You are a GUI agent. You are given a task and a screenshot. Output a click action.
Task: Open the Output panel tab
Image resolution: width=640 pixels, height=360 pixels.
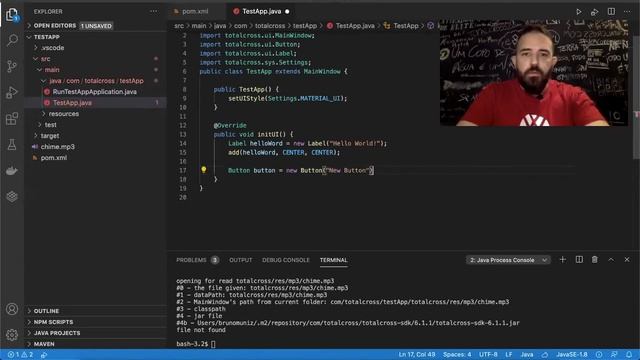pos(240,260)
